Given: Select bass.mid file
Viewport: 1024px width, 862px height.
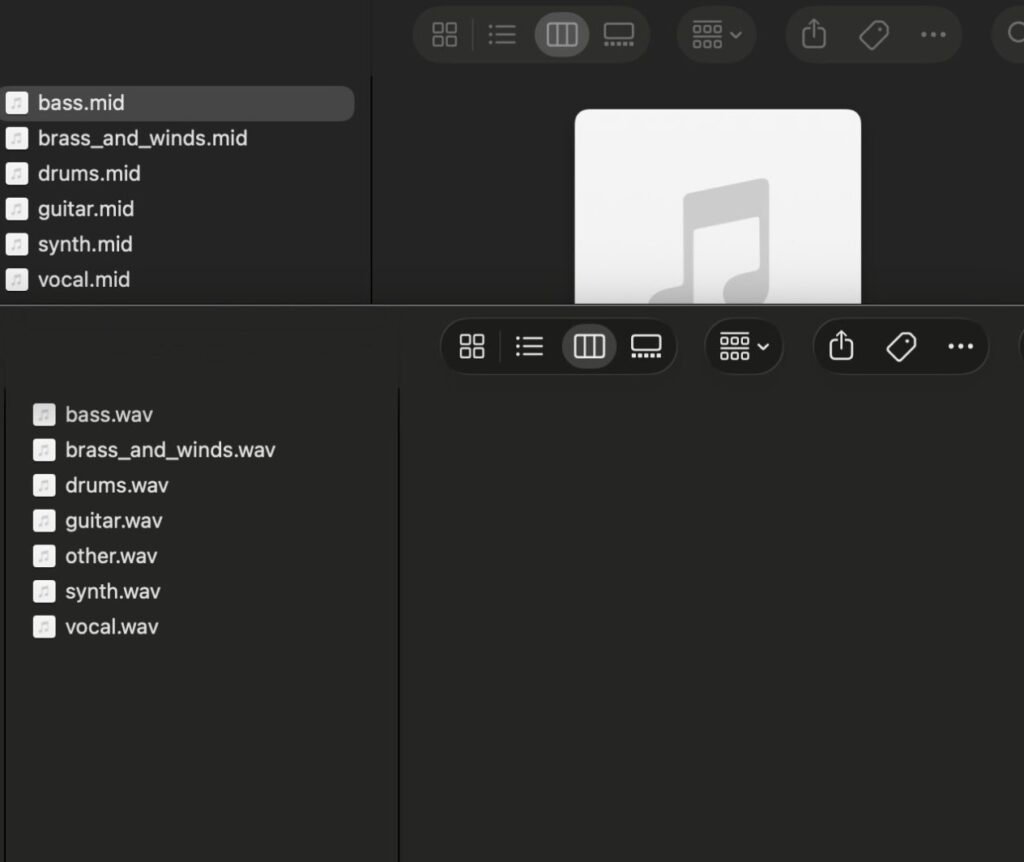Looking at the screenshot, I should coord(177,103).
